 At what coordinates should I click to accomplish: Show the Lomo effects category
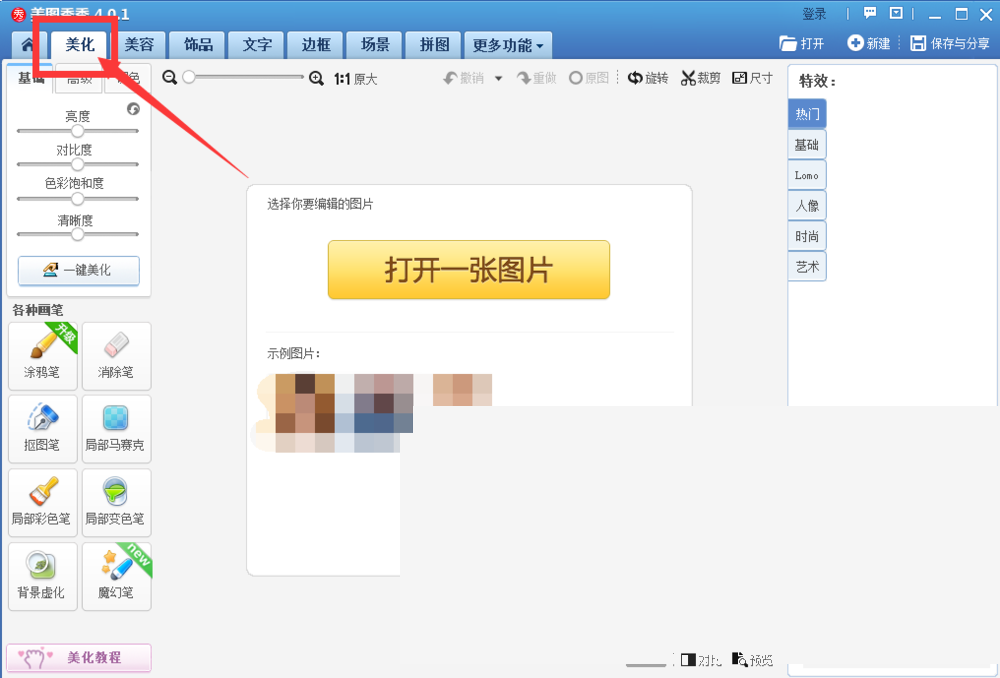807,175
